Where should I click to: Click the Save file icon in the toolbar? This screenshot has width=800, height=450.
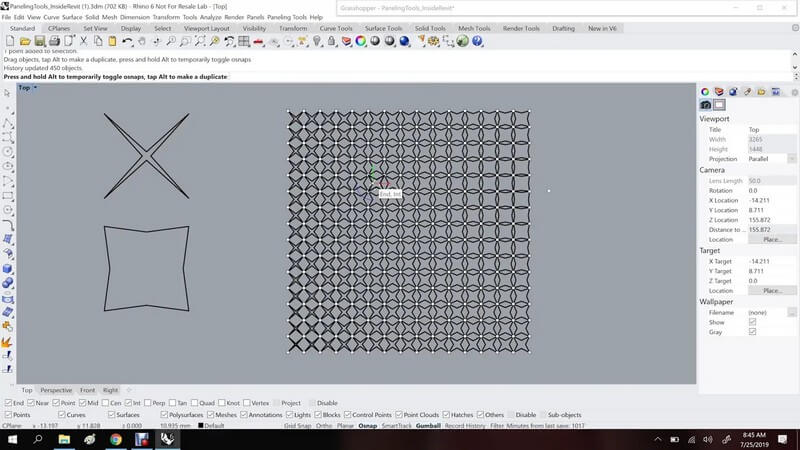pos(39,41)
